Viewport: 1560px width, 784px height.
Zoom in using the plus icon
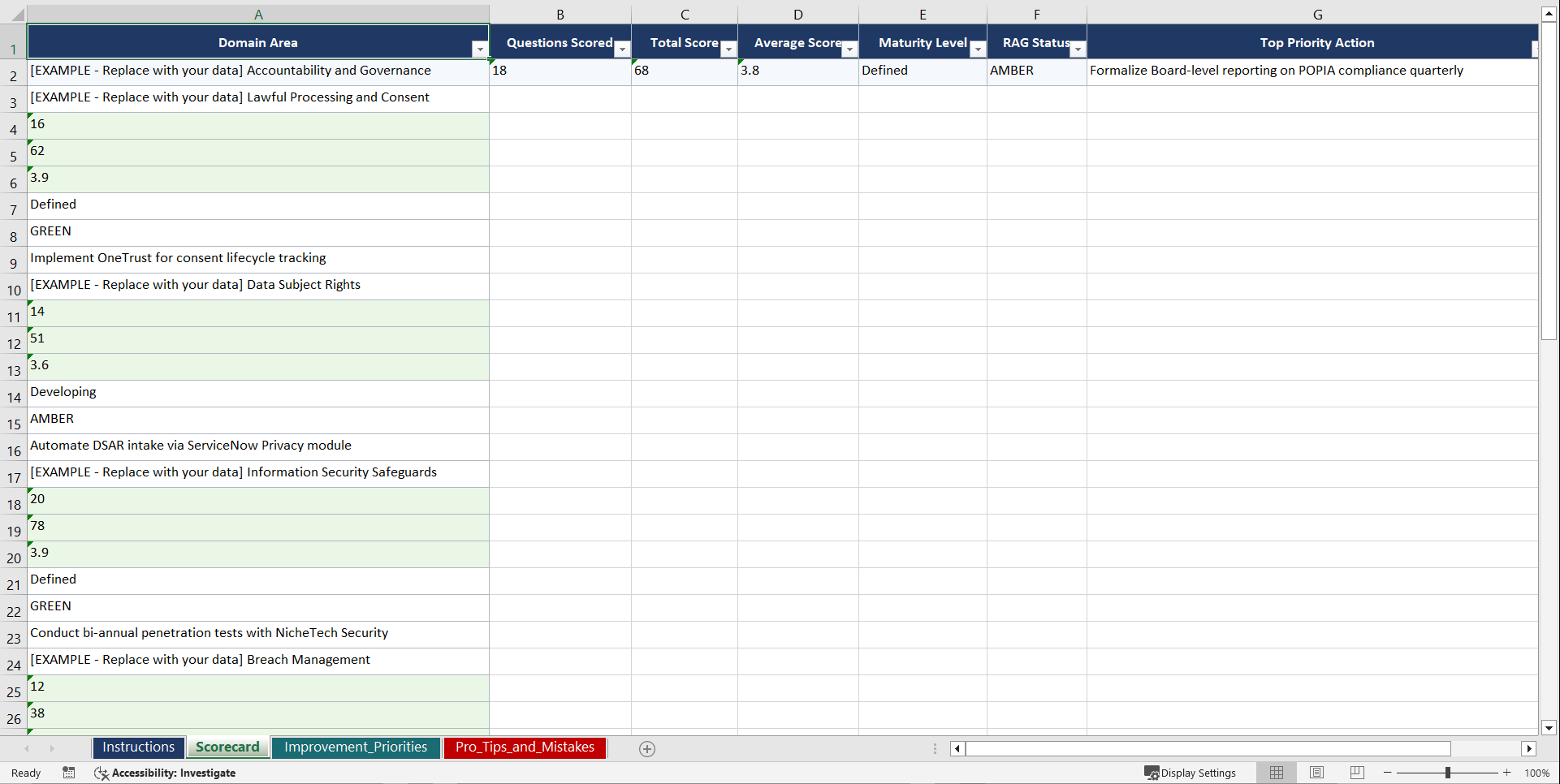1507,773
